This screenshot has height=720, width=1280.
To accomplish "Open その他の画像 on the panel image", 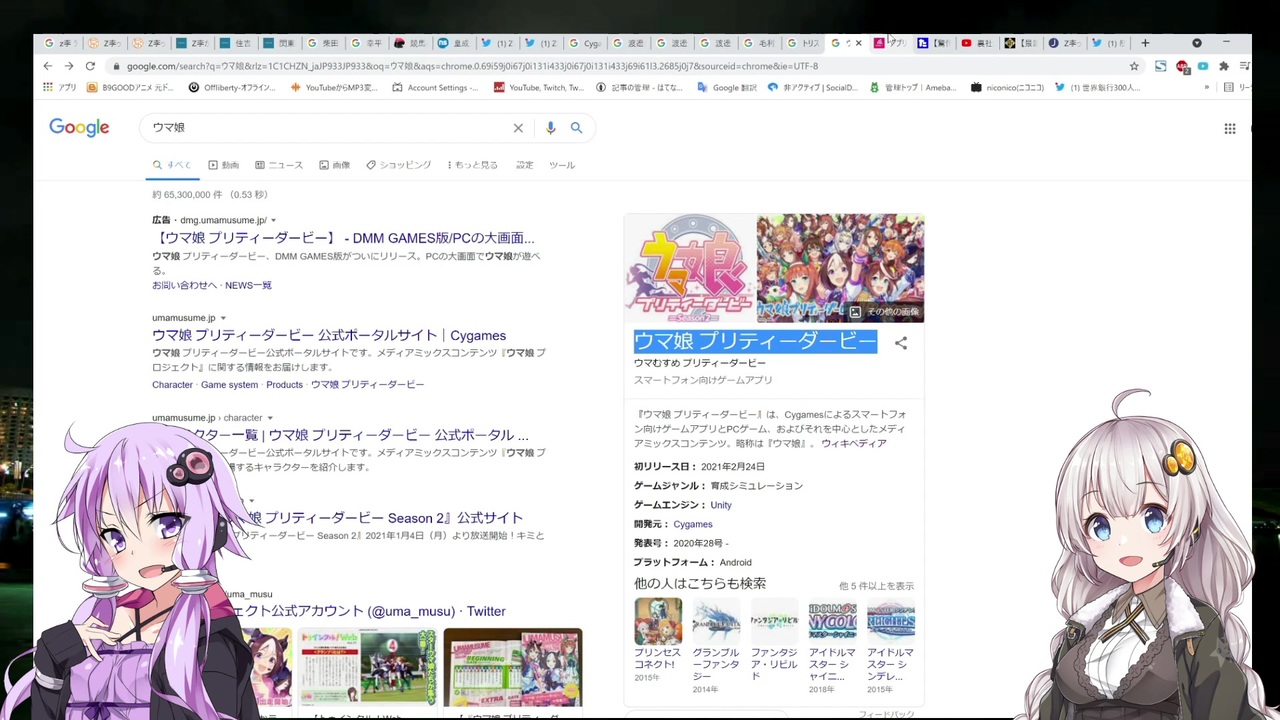I will click(884, 312).
